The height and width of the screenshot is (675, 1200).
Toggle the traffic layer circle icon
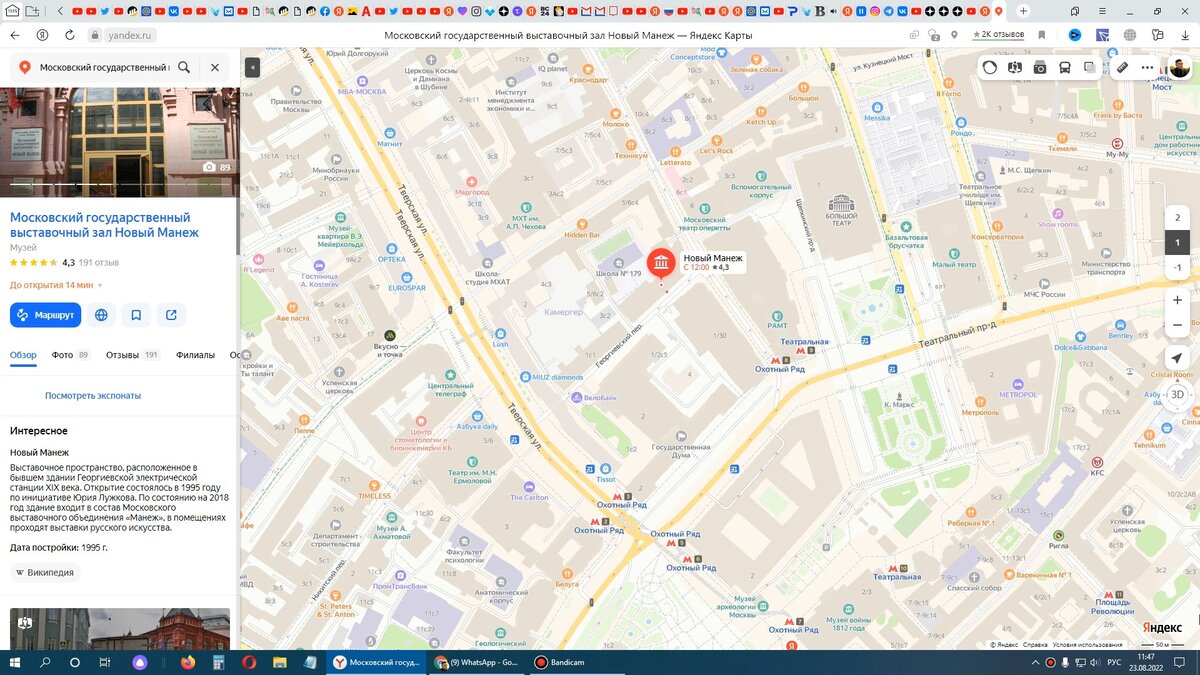click(990, 67)
